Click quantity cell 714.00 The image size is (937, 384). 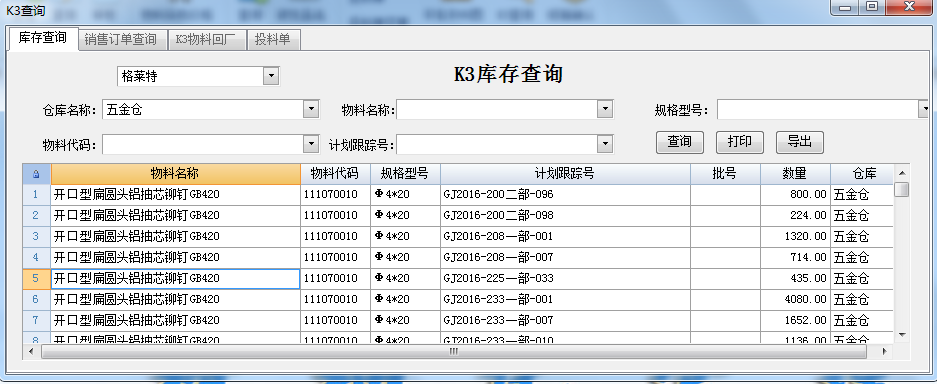[x=795, y=257]
